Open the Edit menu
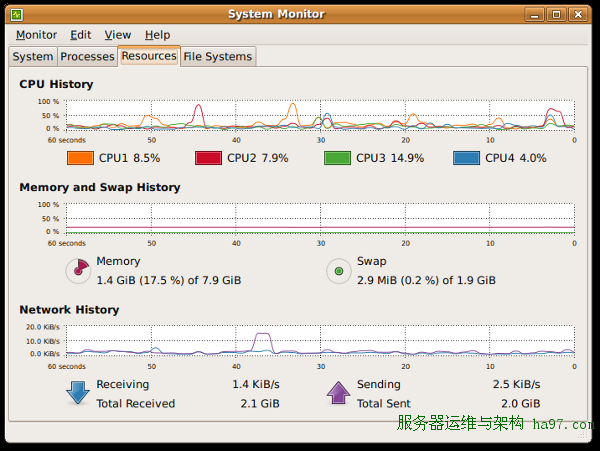 point(80,35)
